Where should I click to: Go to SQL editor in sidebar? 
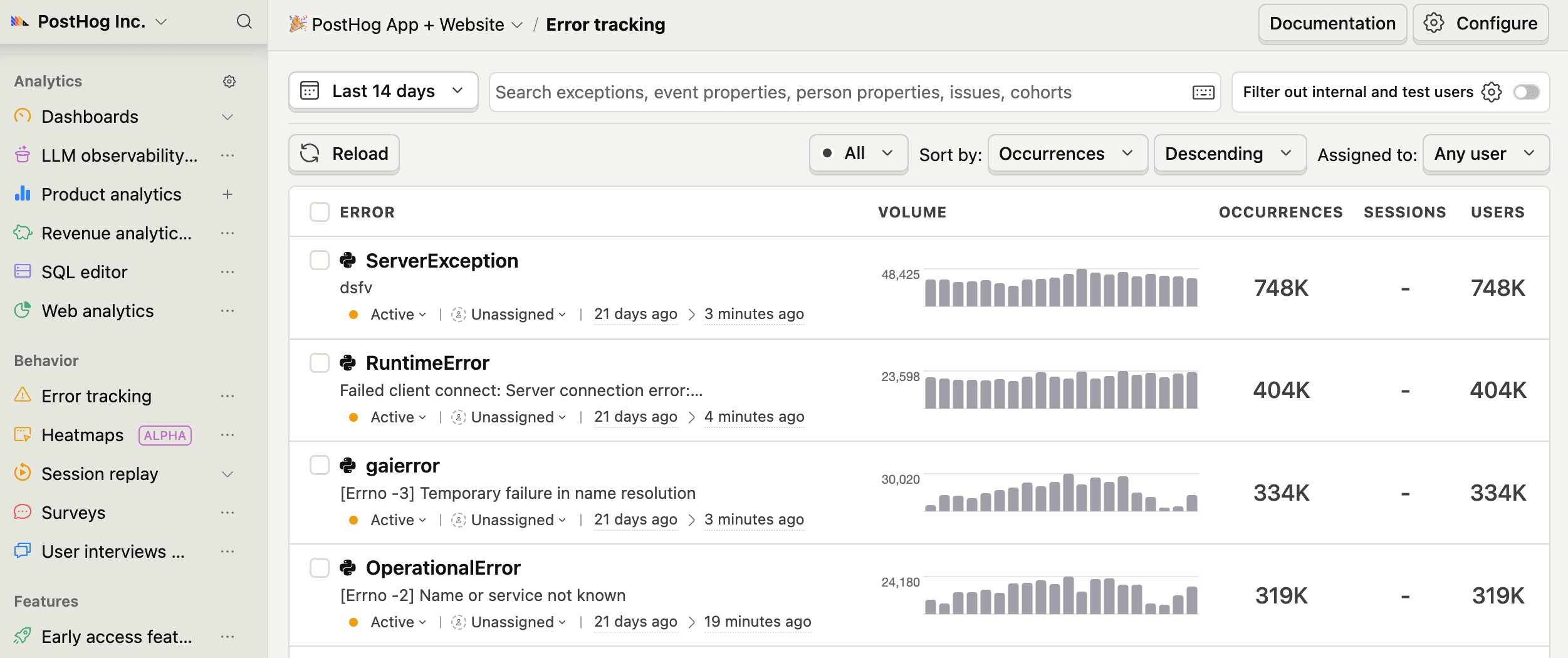coord(85,272)
